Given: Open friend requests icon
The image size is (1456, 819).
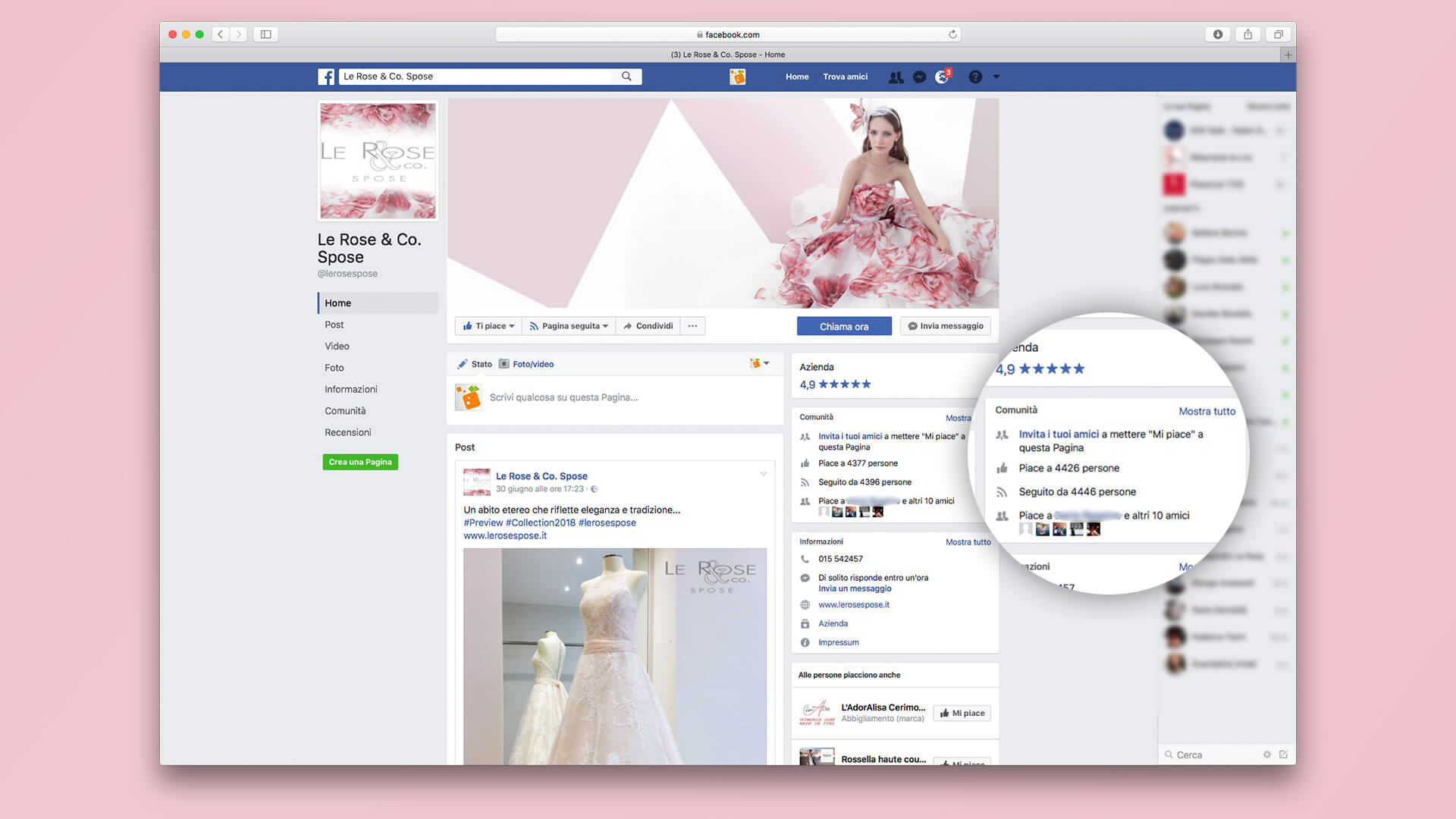Looking at the screenshot, I should pos(896,77).
